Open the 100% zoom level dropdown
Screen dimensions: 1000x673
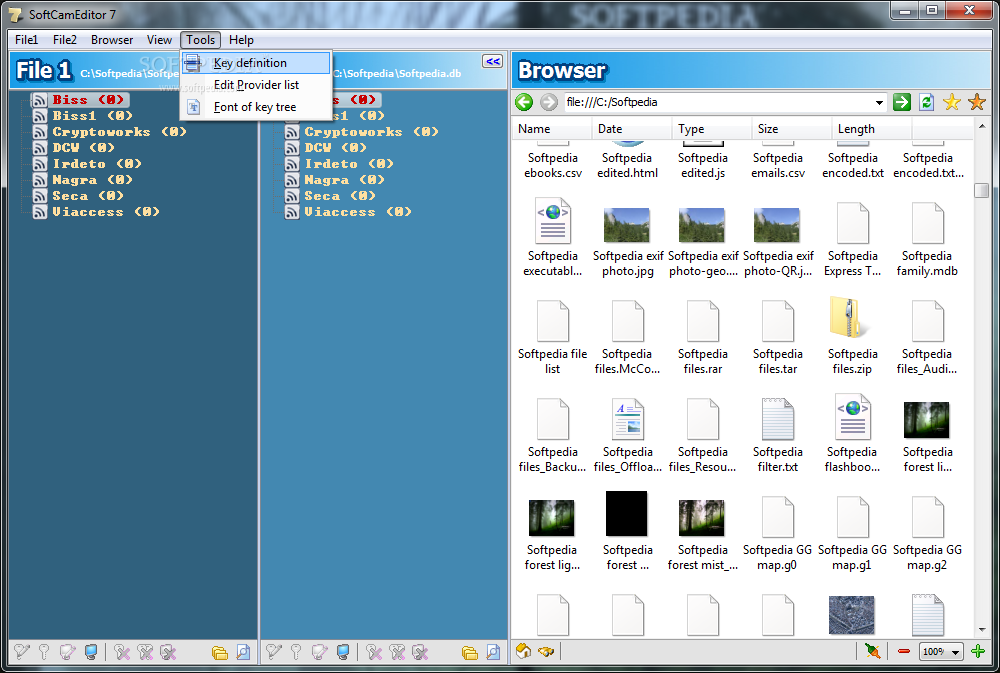click(955, 652)
